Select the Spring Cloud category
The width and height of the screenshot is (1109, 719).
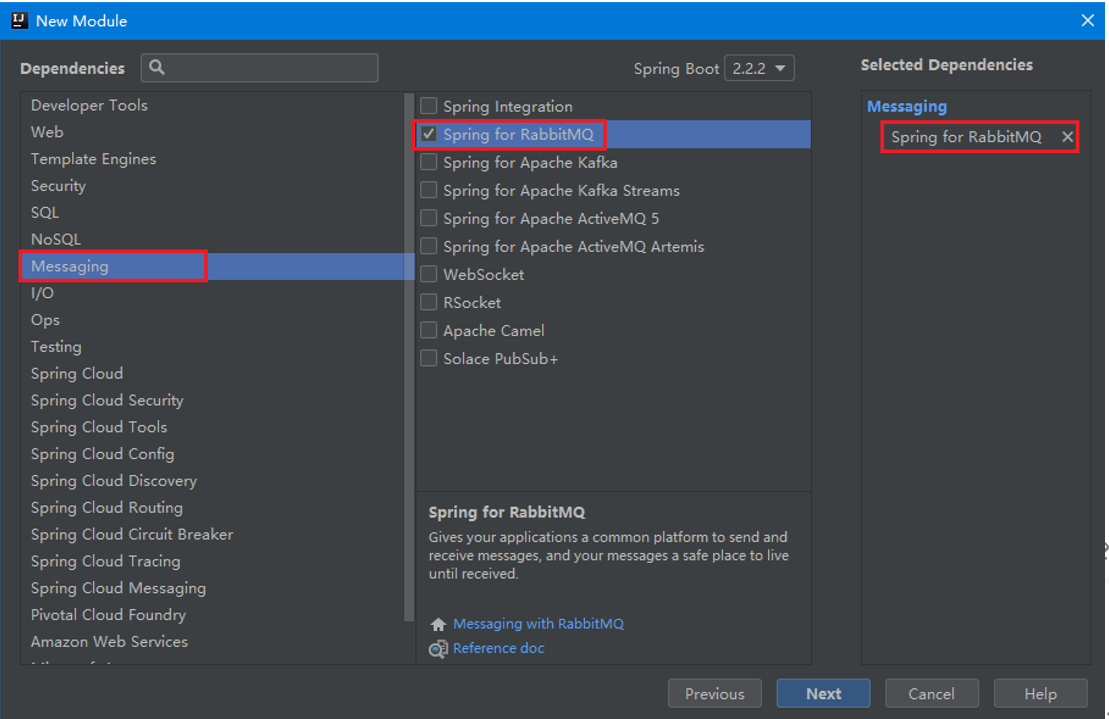[212, 374]
